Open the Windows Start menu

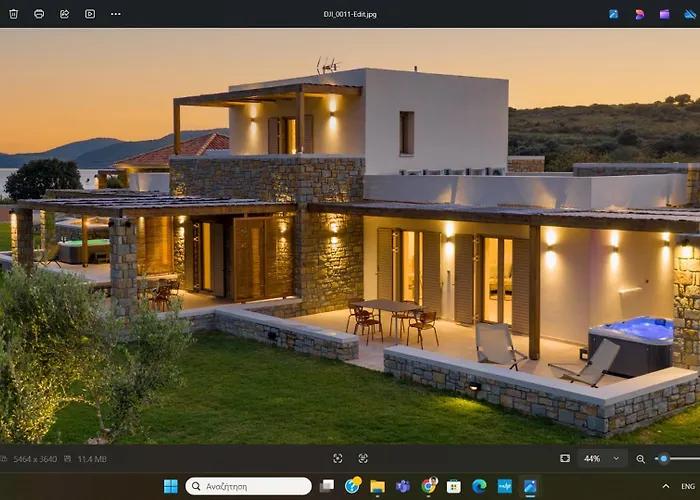coord(170,486)
